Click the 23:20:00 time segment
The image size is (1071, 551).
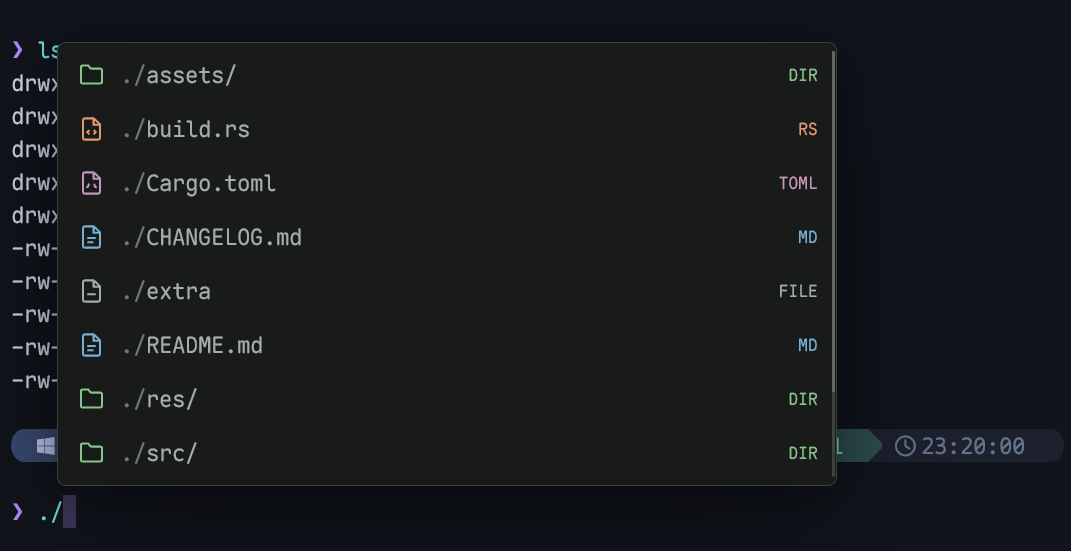pos(973,447)
